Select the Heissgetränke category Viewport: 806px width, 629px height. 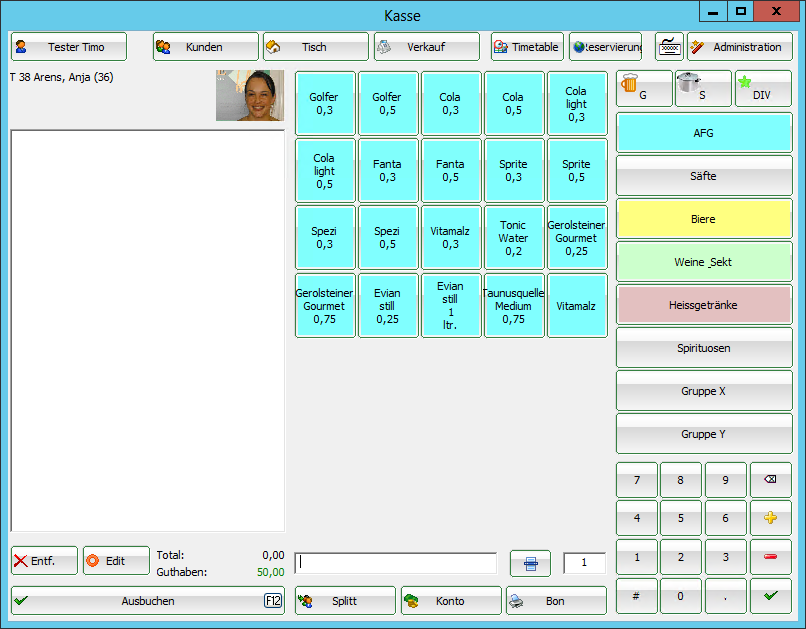pos(704,305)
